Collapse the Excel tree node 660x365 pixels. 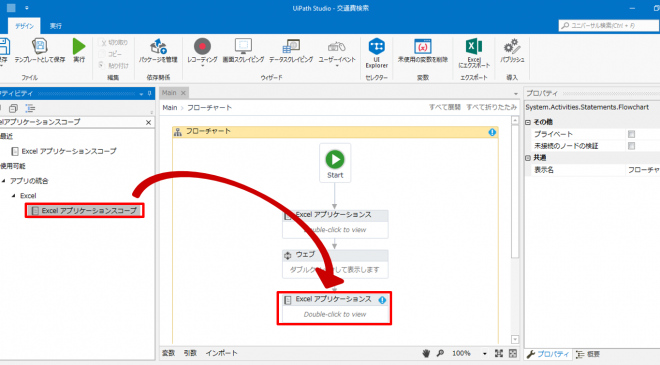[x=13, y=196]
